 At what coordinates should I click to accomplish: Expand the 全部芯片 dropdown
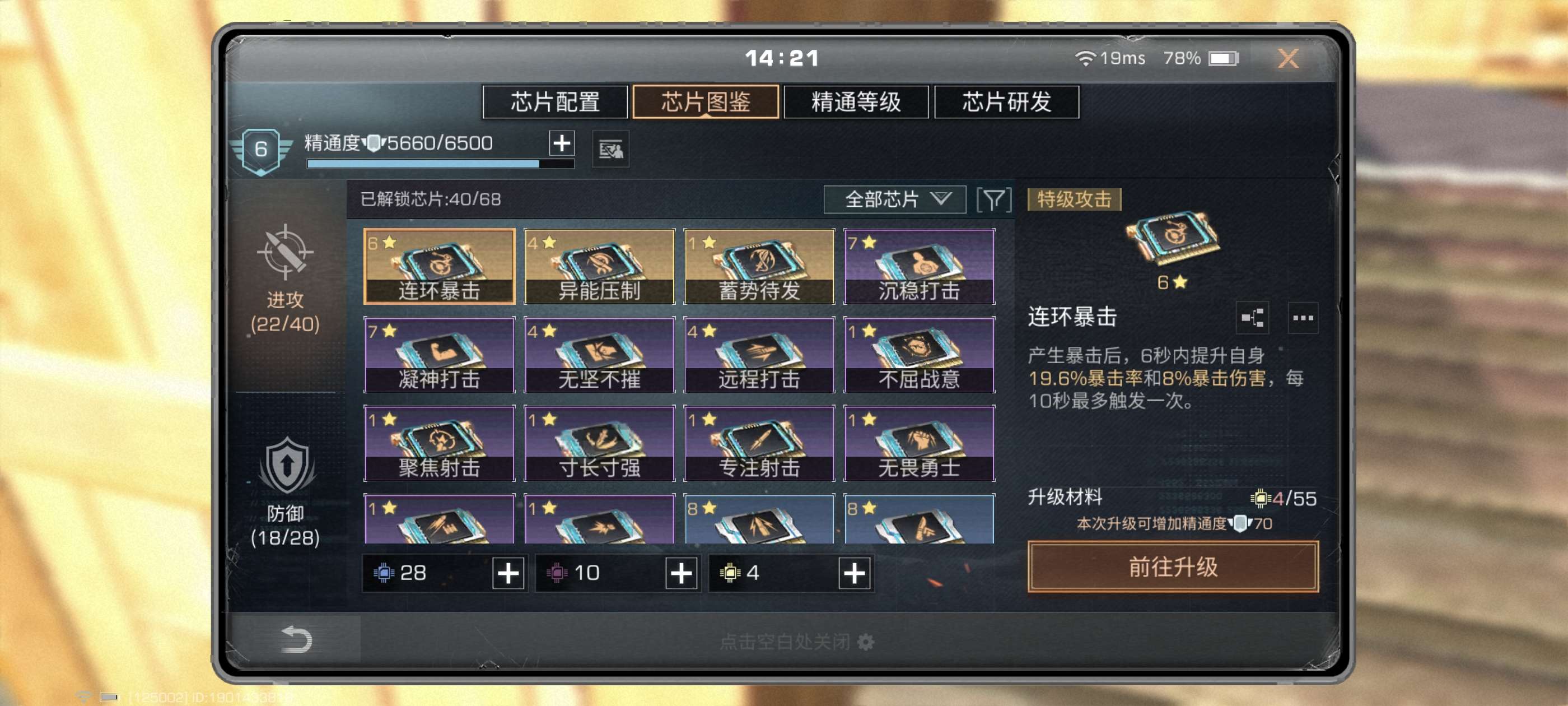(894, 200)
